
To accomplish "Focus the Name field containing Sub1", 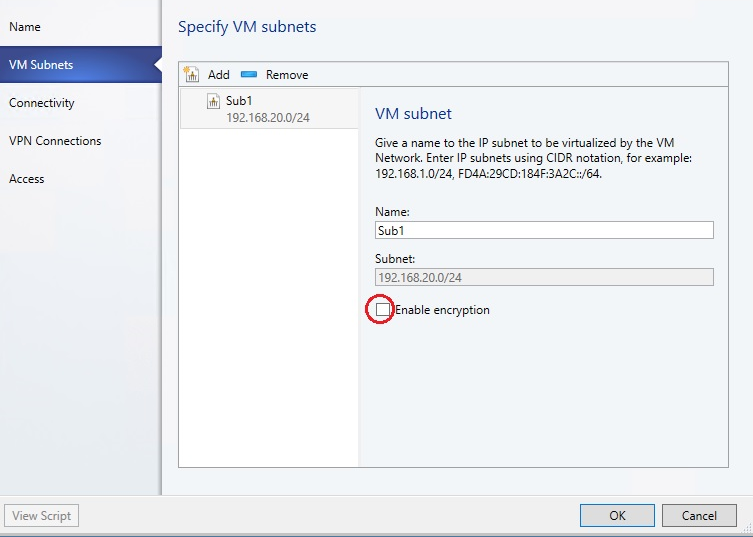I will click(x=544, y=230).
